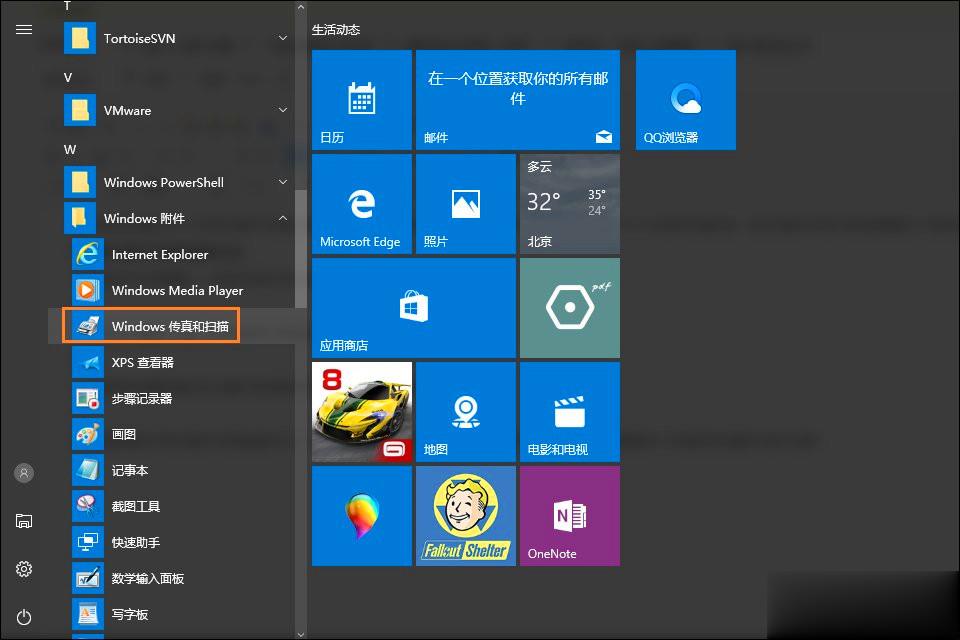This screenshot has height=640, width=960.
Task: Click Windows 附件 folder entry
Action: coord(178,218)
